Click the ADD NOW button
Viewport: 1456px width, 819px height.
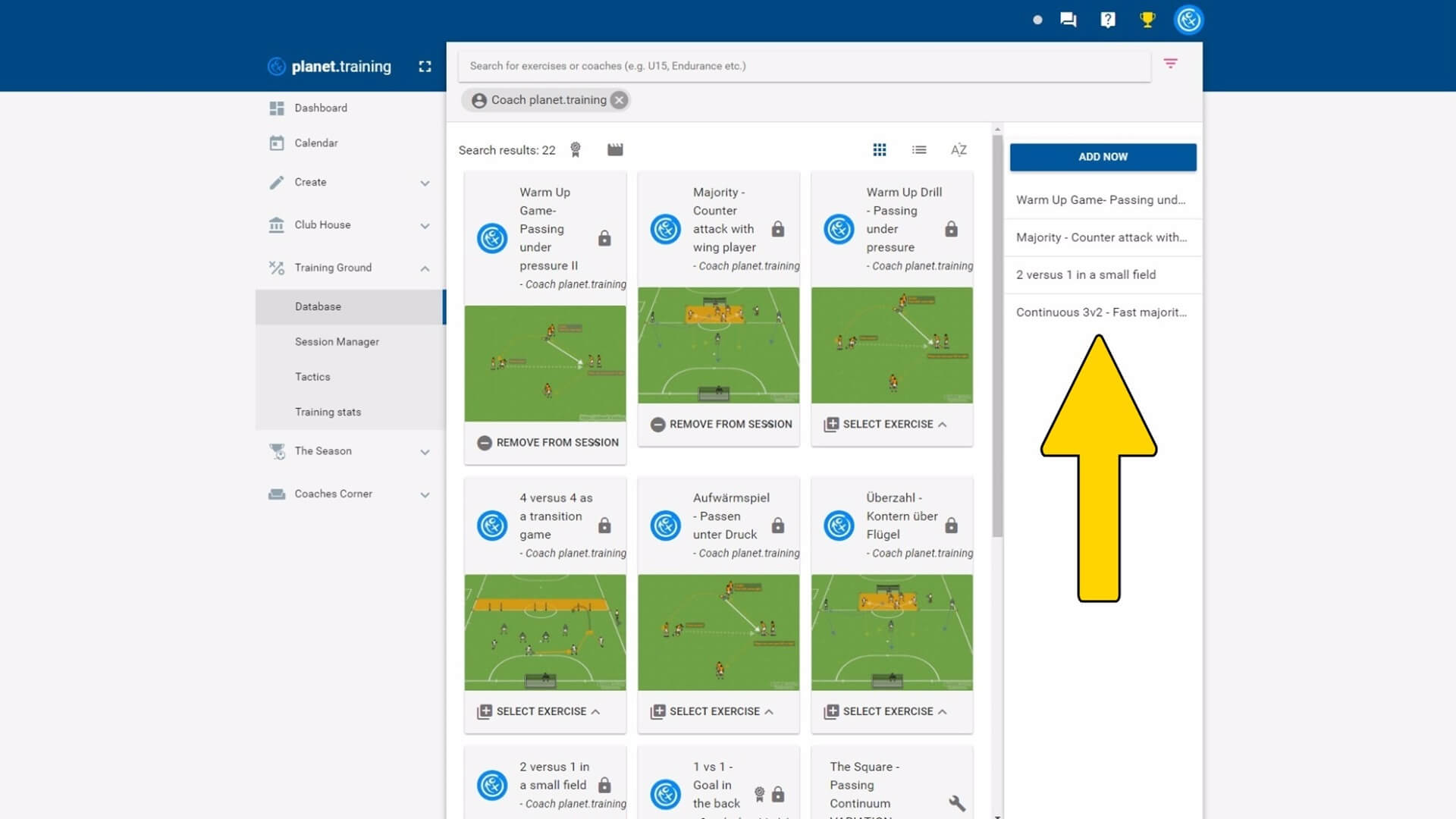pyautogui.click(x=1103, y=157)
